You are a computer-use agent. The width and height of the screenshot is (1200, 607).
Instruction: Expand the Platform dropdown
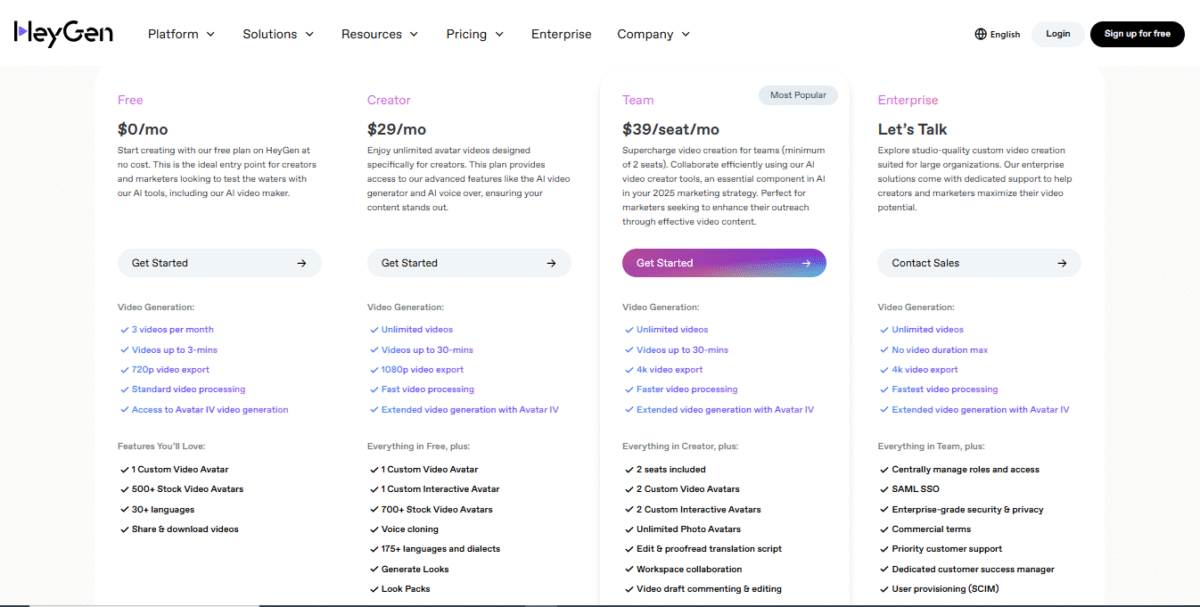click(180, 33)
